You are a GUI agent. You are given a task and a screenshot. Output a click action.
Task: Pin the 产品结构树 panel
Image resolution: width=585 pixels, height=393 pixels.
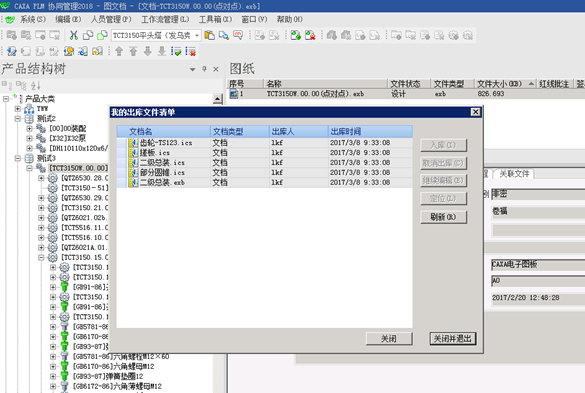tap(204, 69)
